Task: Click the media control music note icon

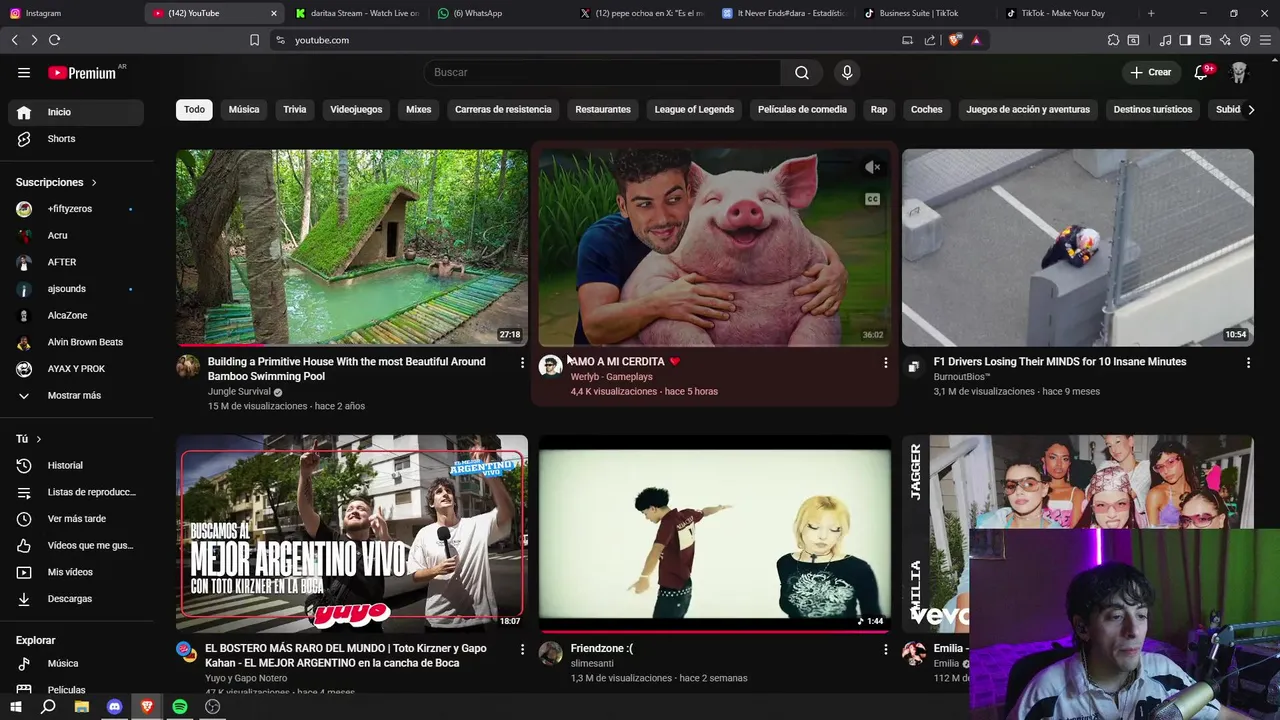Action: click(1165, 40)
